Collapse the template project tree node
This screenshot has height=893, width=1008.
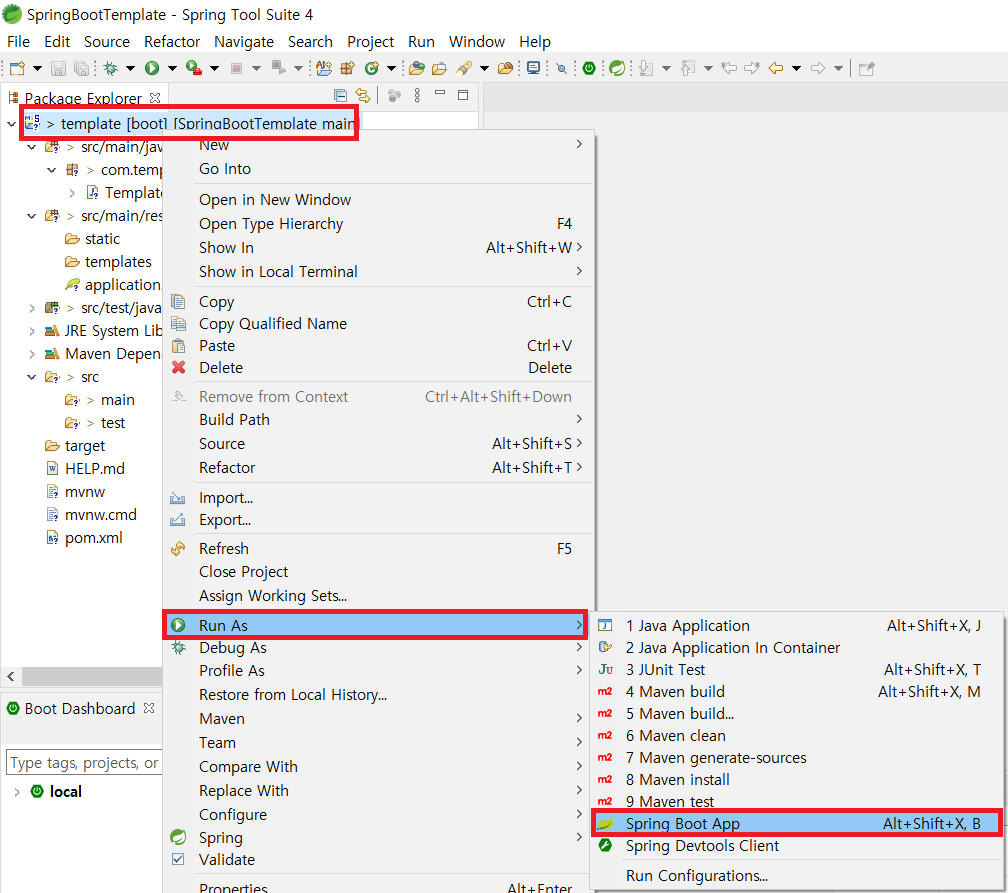[x=12, y=123]
